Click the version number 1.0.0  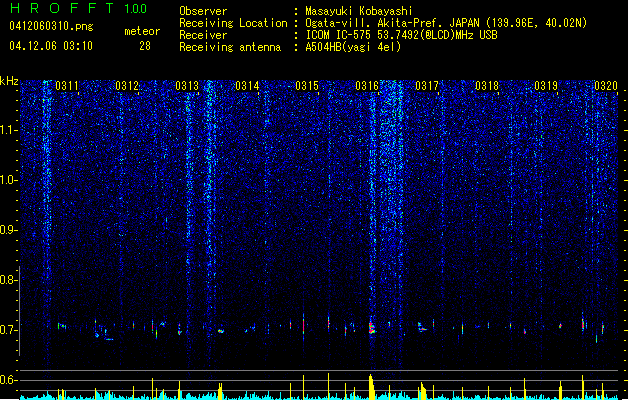click(136, 9)
